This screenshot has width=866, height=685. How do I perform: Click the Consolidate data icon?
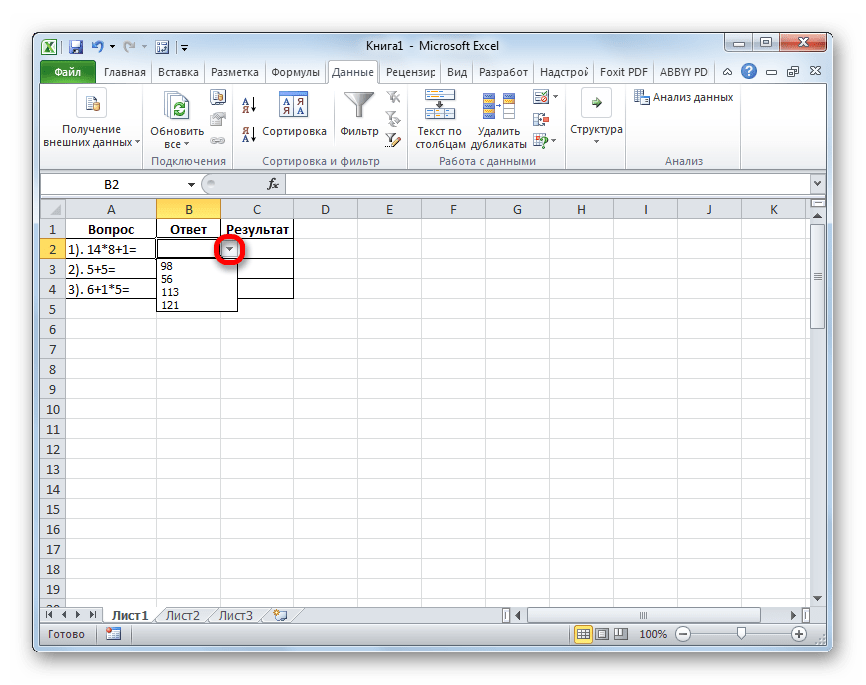(x=541, y=119)
